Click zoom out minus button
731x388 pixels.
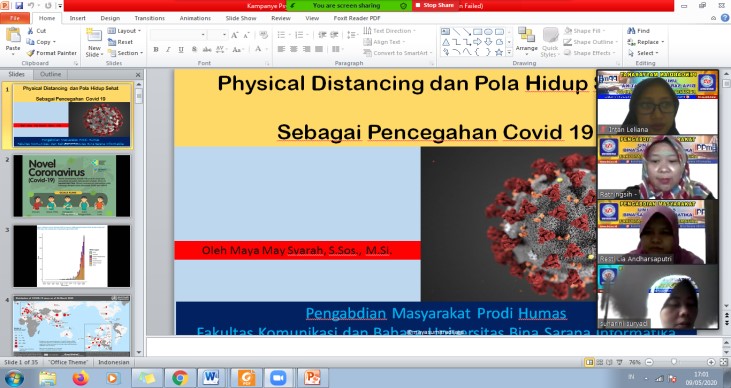[649, 362]
